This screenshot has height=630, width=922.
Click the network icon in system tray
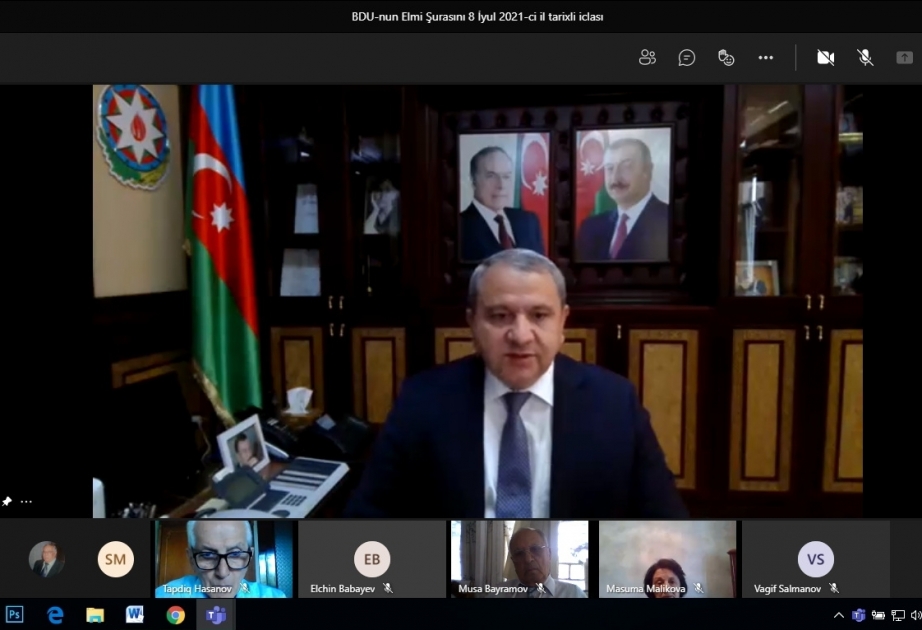pos(898,615)
